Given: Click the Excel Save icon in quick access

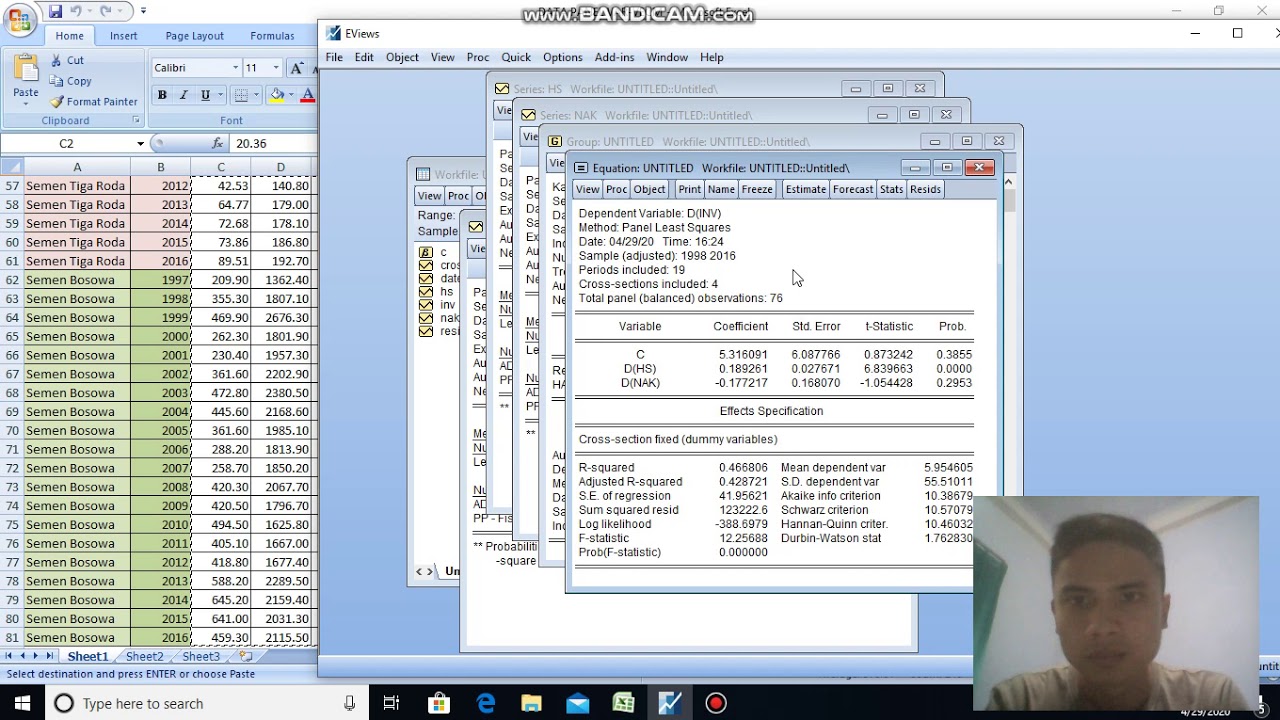Looking at the screenshot, I should click(56, 11).
